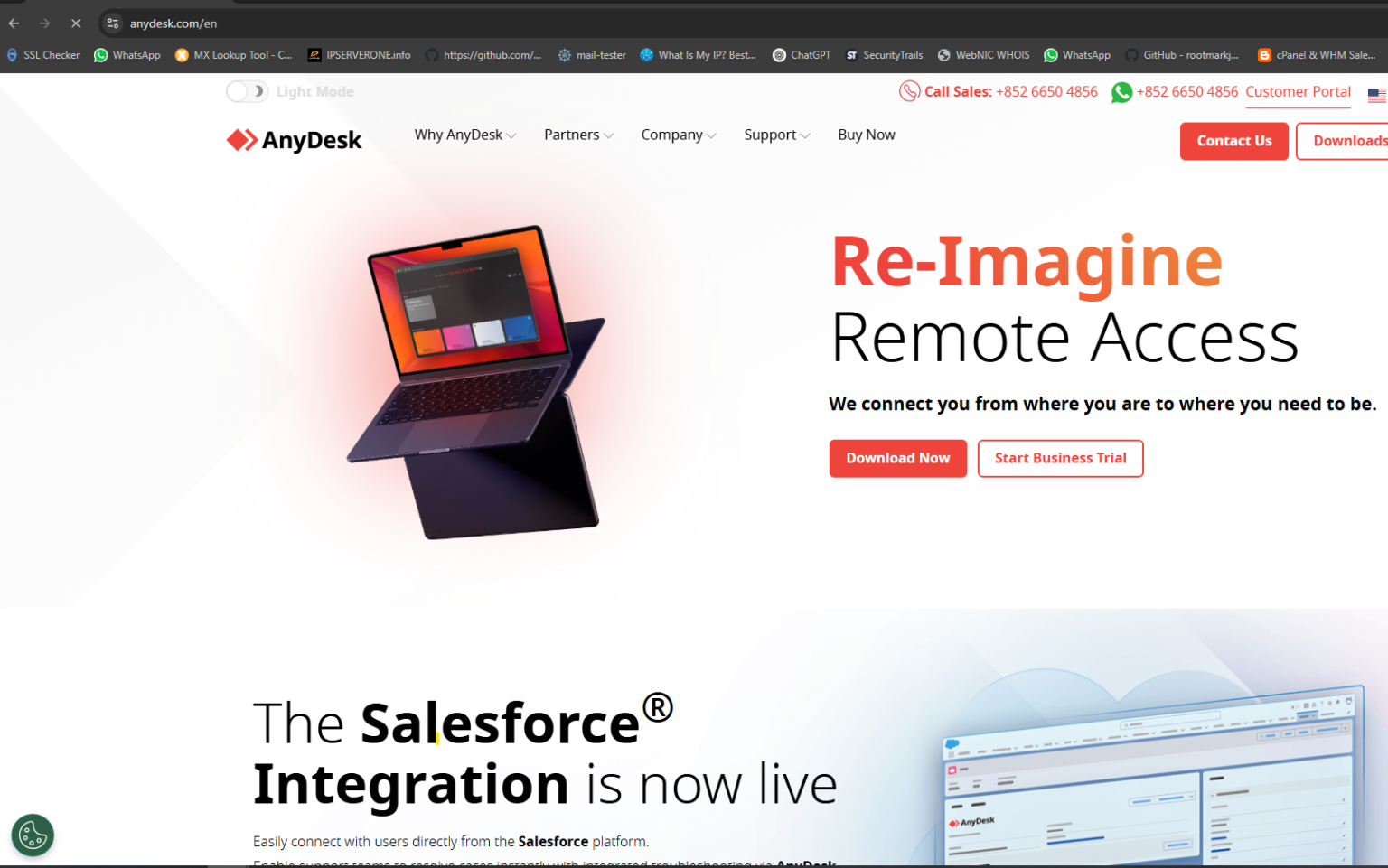Open cookie preferences via bottom-left icon
Image resolution: width=1388 pixels, height=868 pixels.
pyautogui.click(x=33, y=835)
